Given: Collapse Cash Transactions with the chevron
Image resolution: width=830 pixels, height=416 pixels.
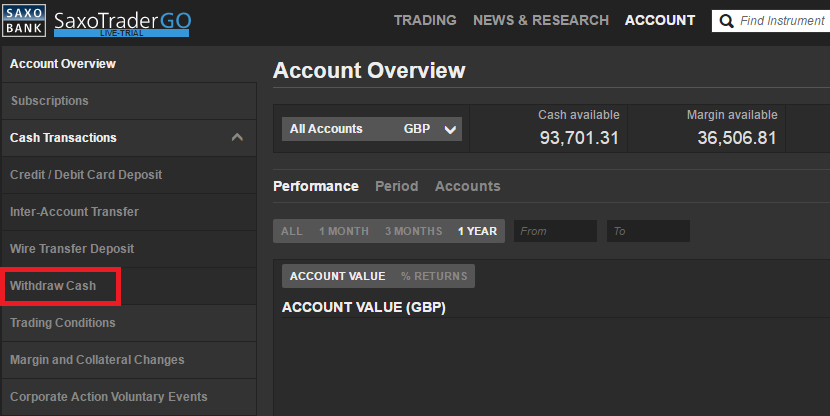Looking at the screenshot, I should (x=237, y=138).
